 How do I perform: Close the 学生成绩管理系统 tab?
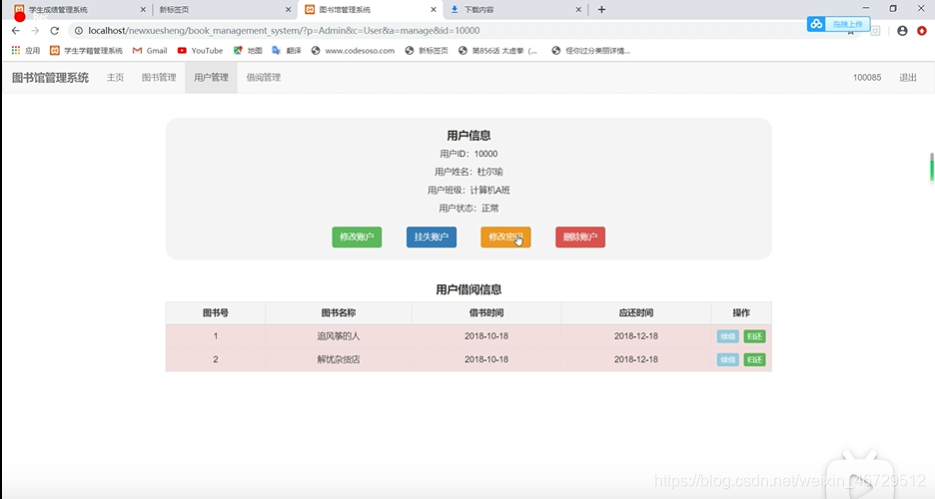point(143,10)
